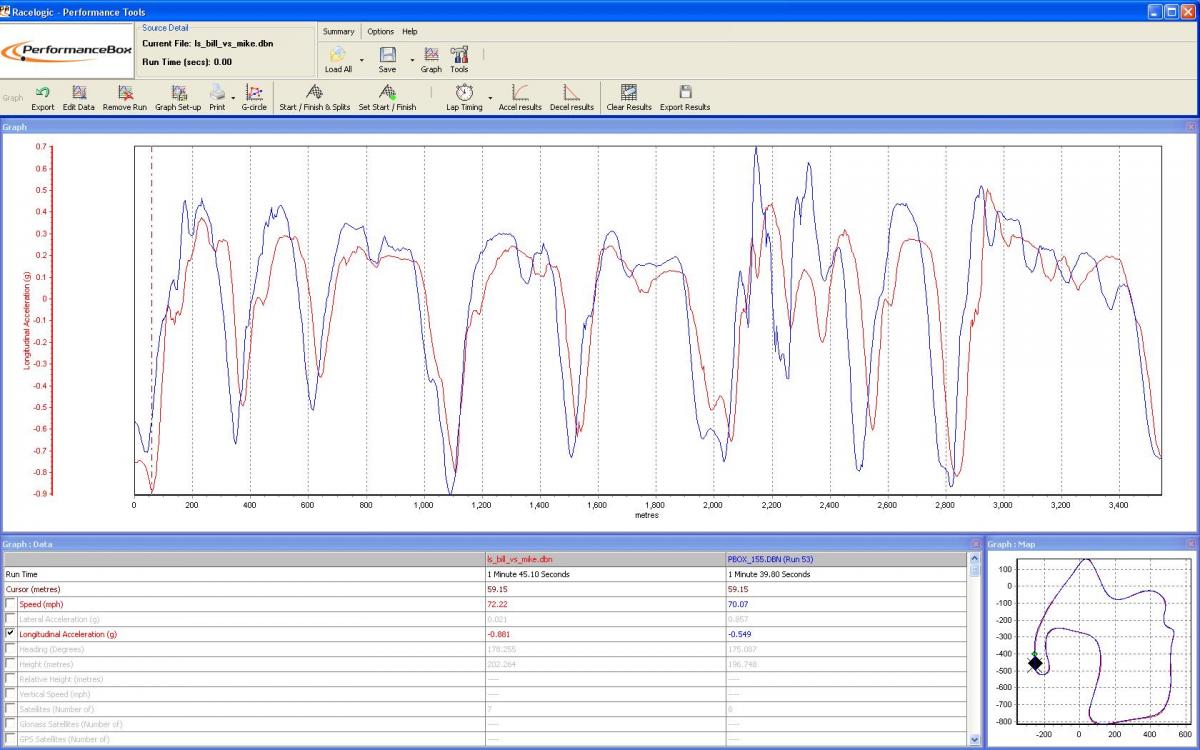Enable the Speed (mph) channel checkbox
The image size is (1200, 750).
pos(11,605)
